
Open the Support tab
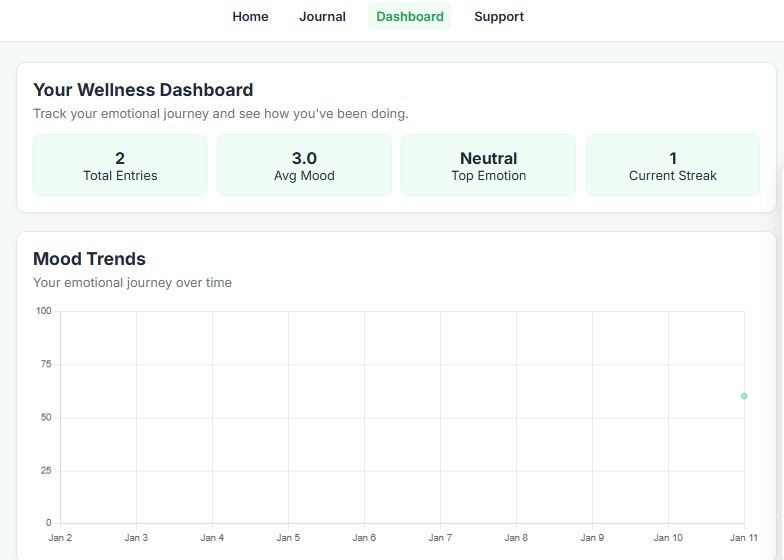click(x=499, y=16)
